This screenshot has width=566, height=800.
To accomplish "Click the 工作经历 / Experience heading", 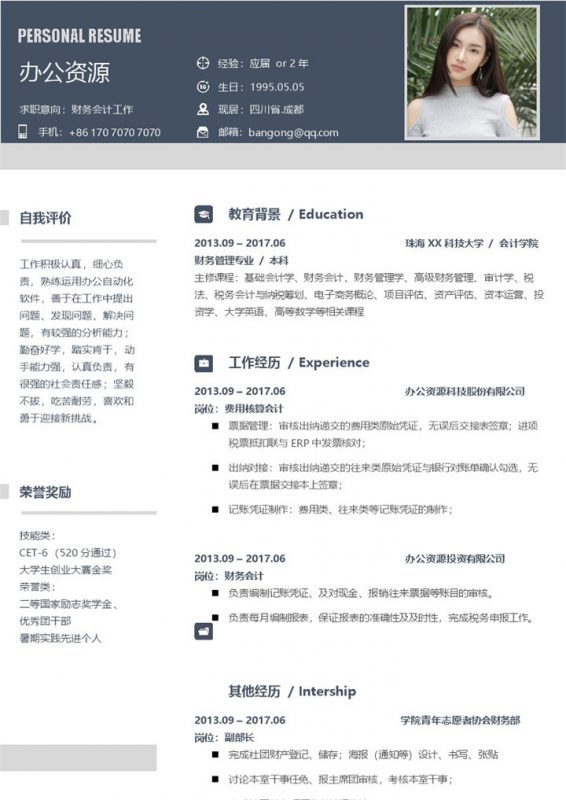I will tap(299, 363).
